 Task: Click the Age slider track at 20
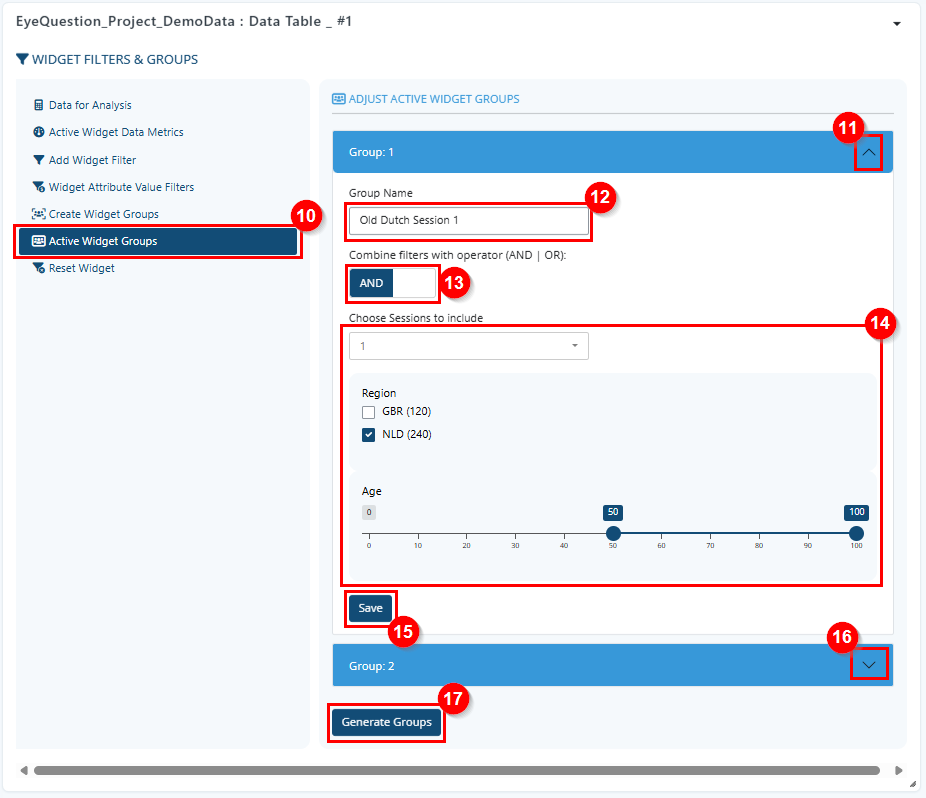click(x=467, y=533)
